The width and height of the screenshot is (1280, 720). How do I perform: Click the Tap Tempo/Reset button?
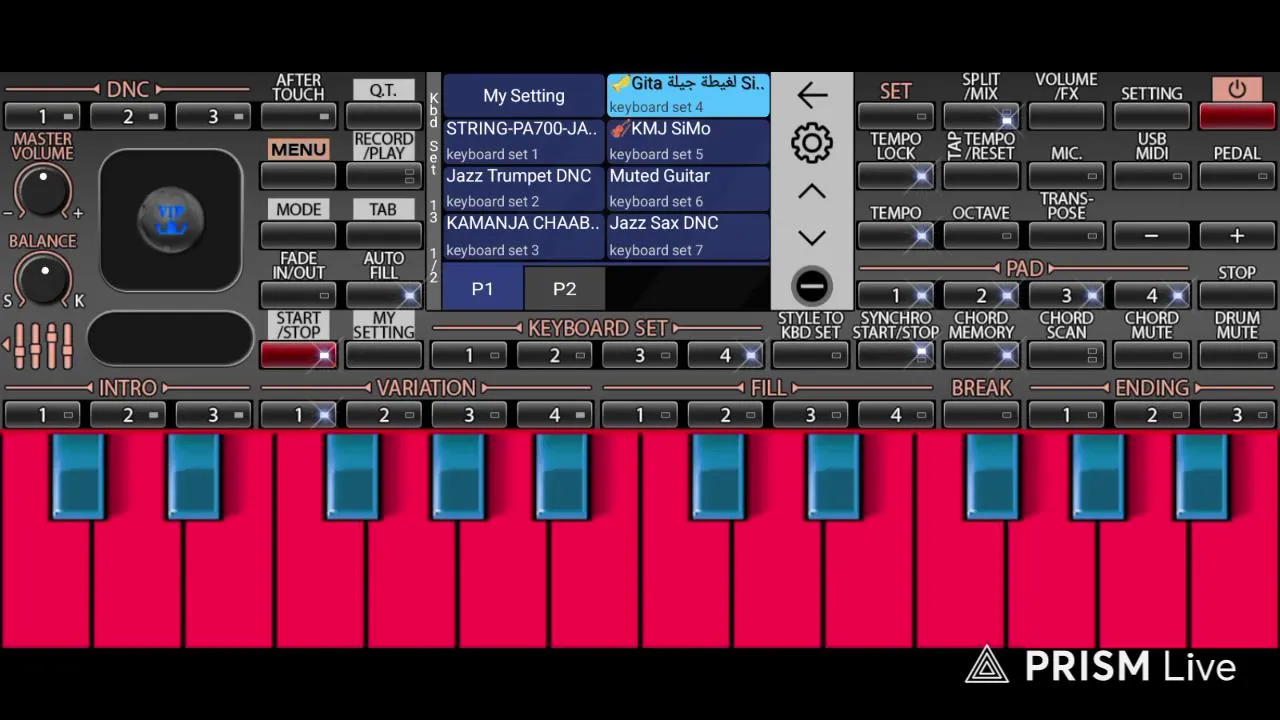981,176
